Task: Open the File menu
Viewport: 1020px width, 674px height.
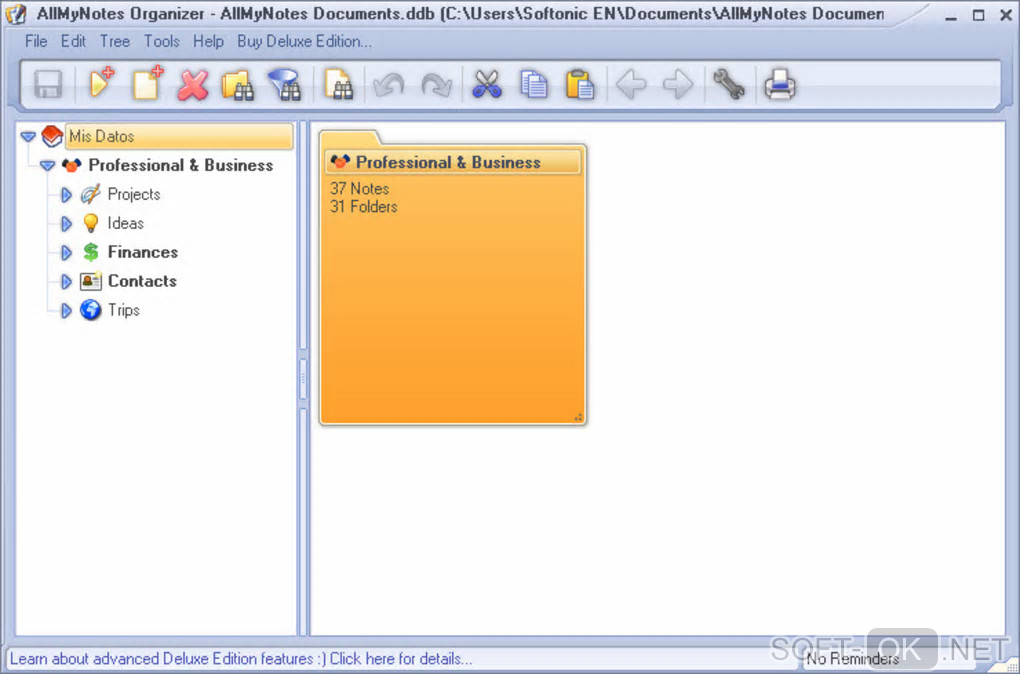Action: (x=36, y=42)
